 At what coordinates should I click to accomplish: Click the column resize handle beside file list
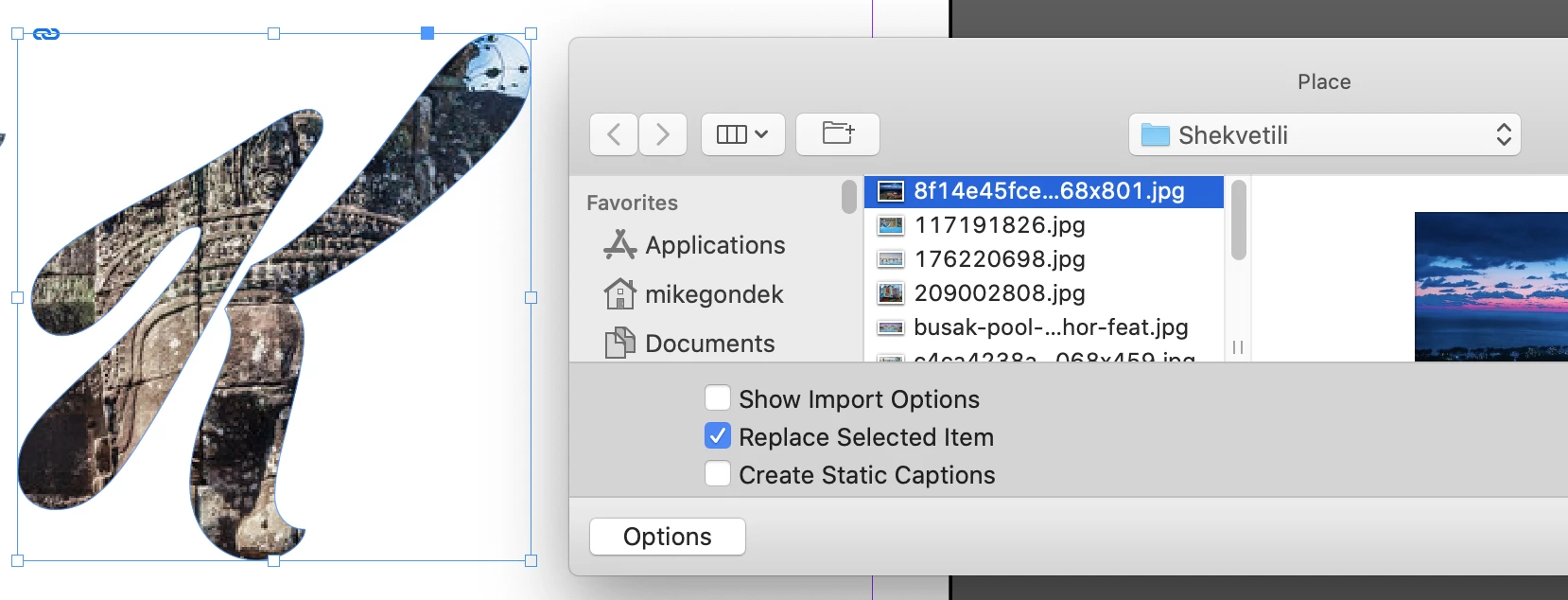tap(1238, 347)
